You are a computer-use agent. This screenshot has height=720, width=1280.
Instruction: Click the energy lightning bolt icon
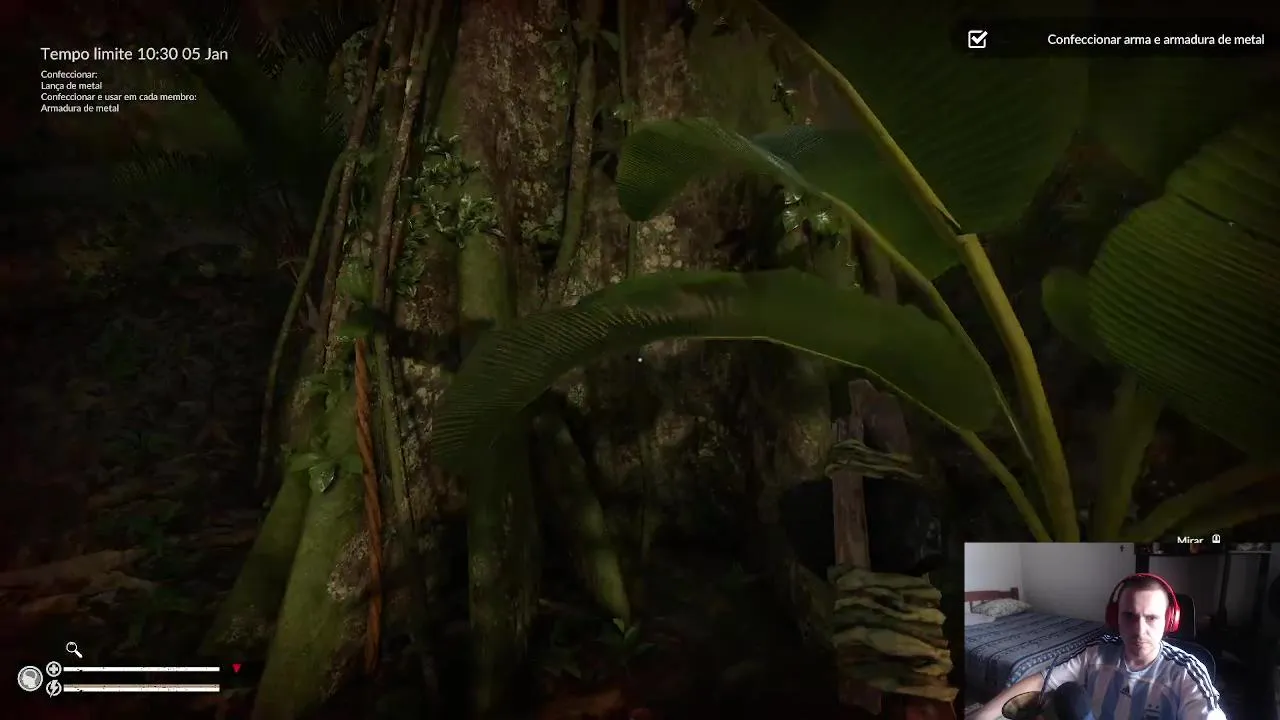[54, 688]
